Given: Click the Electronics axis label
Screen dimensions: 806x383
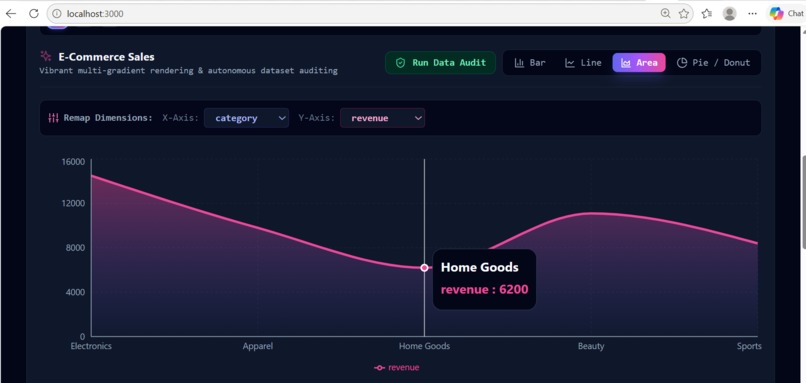Looking at the screenshot, I should pyautogui.click(x=91, y=346).
